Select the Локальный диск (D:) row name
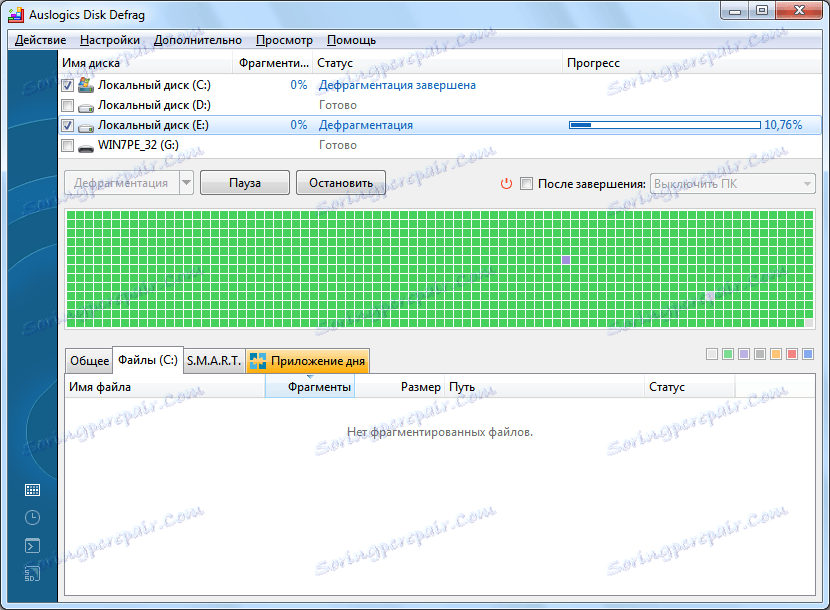Viewport: 830px width, 610px height. coord(154,105)
